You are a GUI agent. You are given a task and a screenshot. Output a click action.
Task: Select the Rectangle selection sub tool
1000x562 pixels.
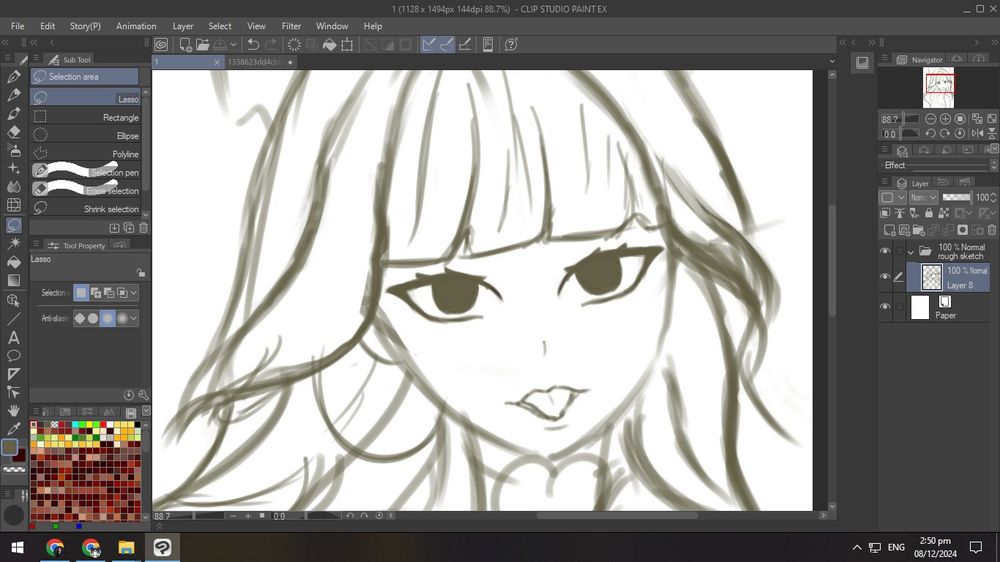tap(87, 117)
